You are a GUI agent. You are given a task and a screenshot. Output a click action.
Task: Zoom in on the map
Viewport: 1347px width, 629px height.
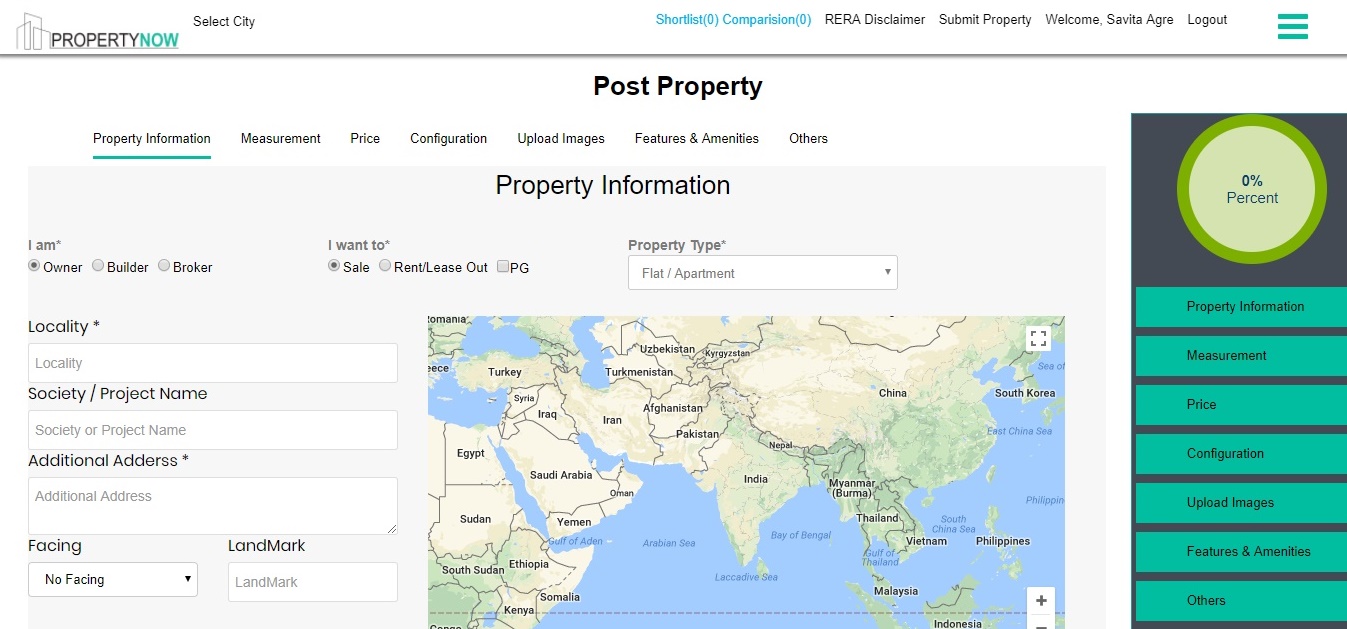(x=1041, y=600)
